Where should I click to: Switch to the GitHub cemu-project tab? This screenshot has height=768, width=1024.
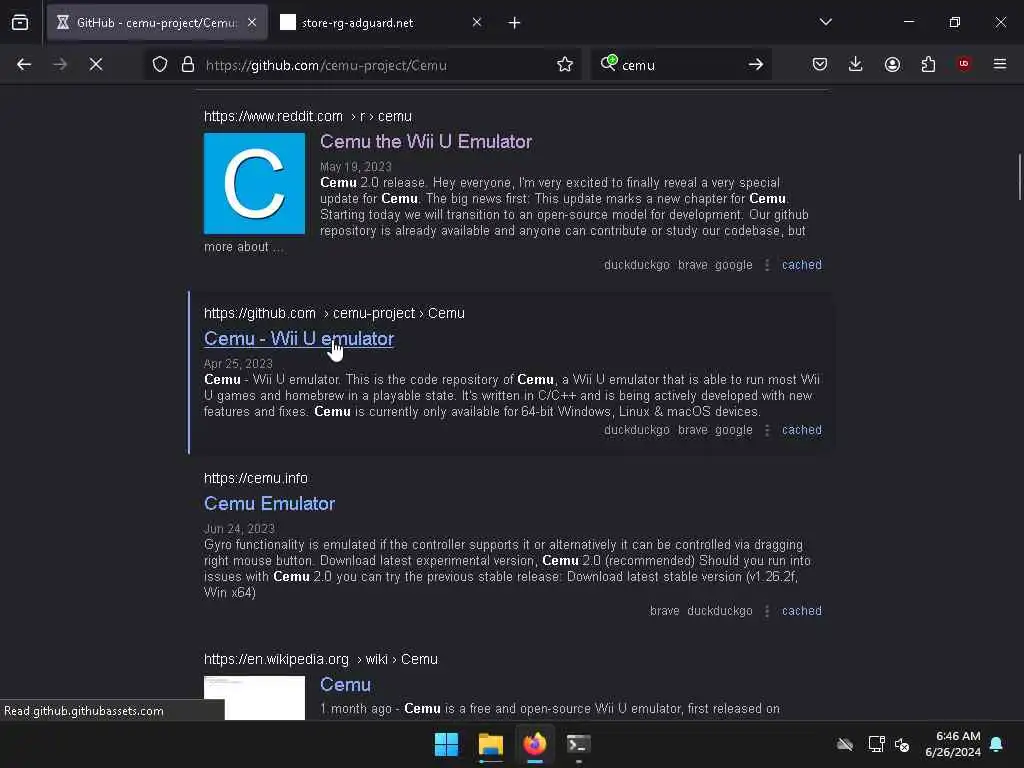coord(157,23)
